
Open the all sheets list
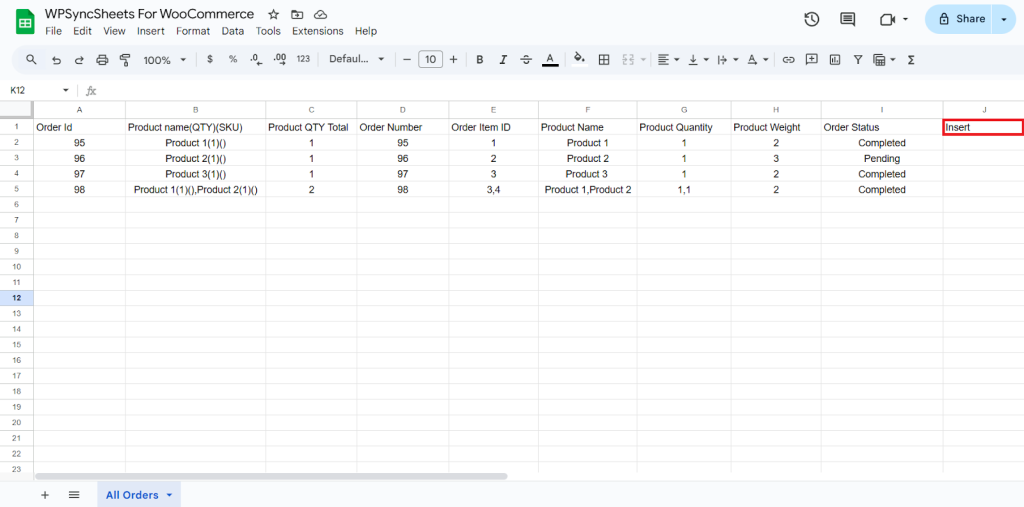click(74, 495)
